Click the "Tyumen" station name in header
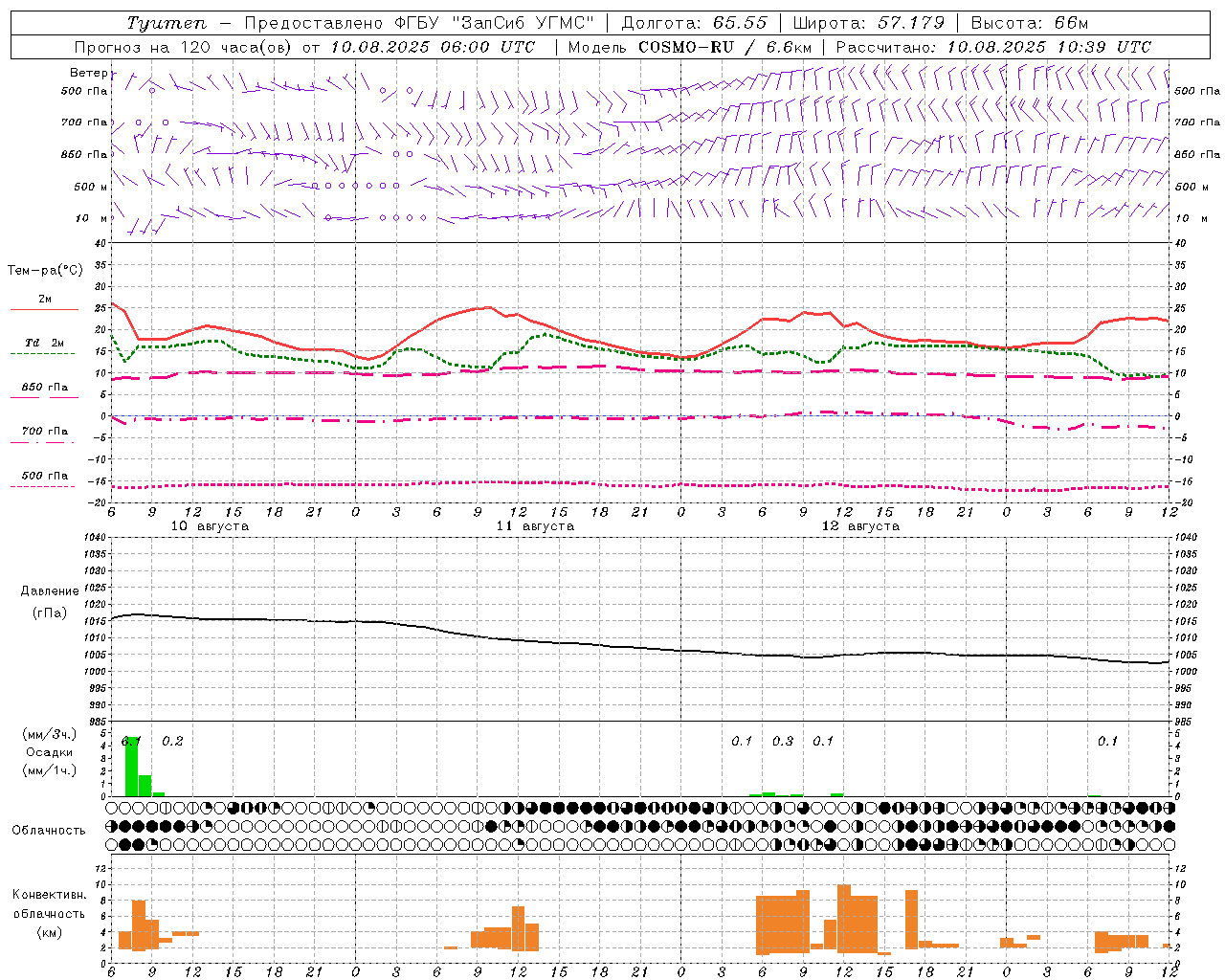 point(167,23)
